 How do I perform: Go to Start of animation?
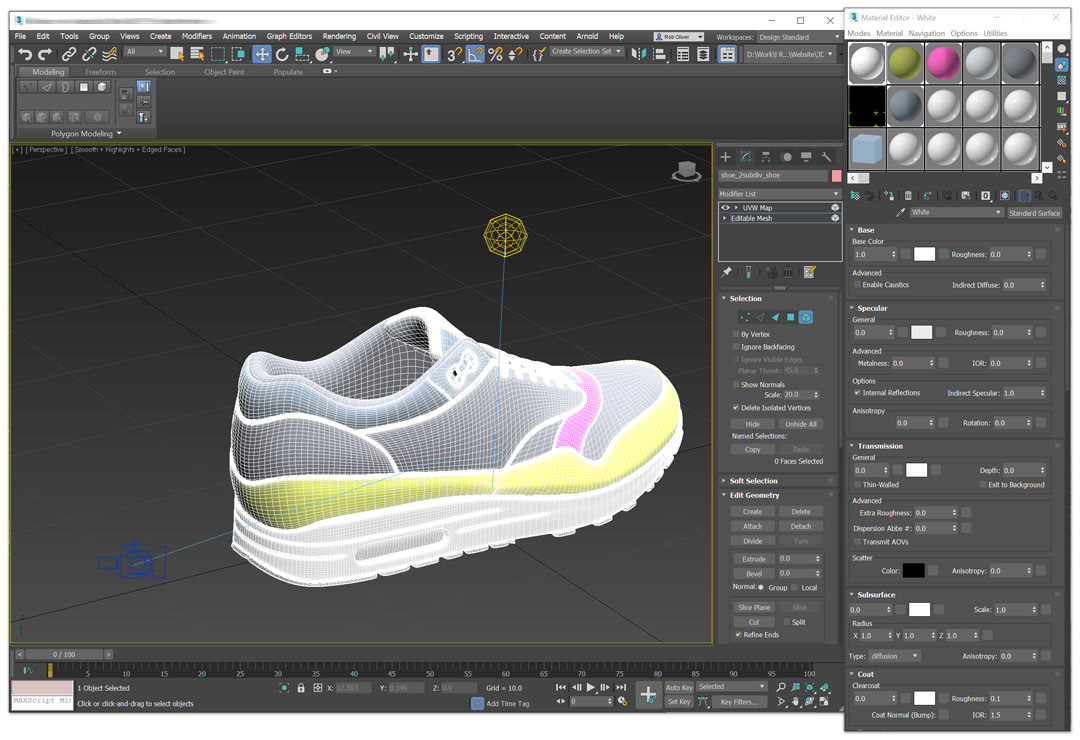click(561, 688)
